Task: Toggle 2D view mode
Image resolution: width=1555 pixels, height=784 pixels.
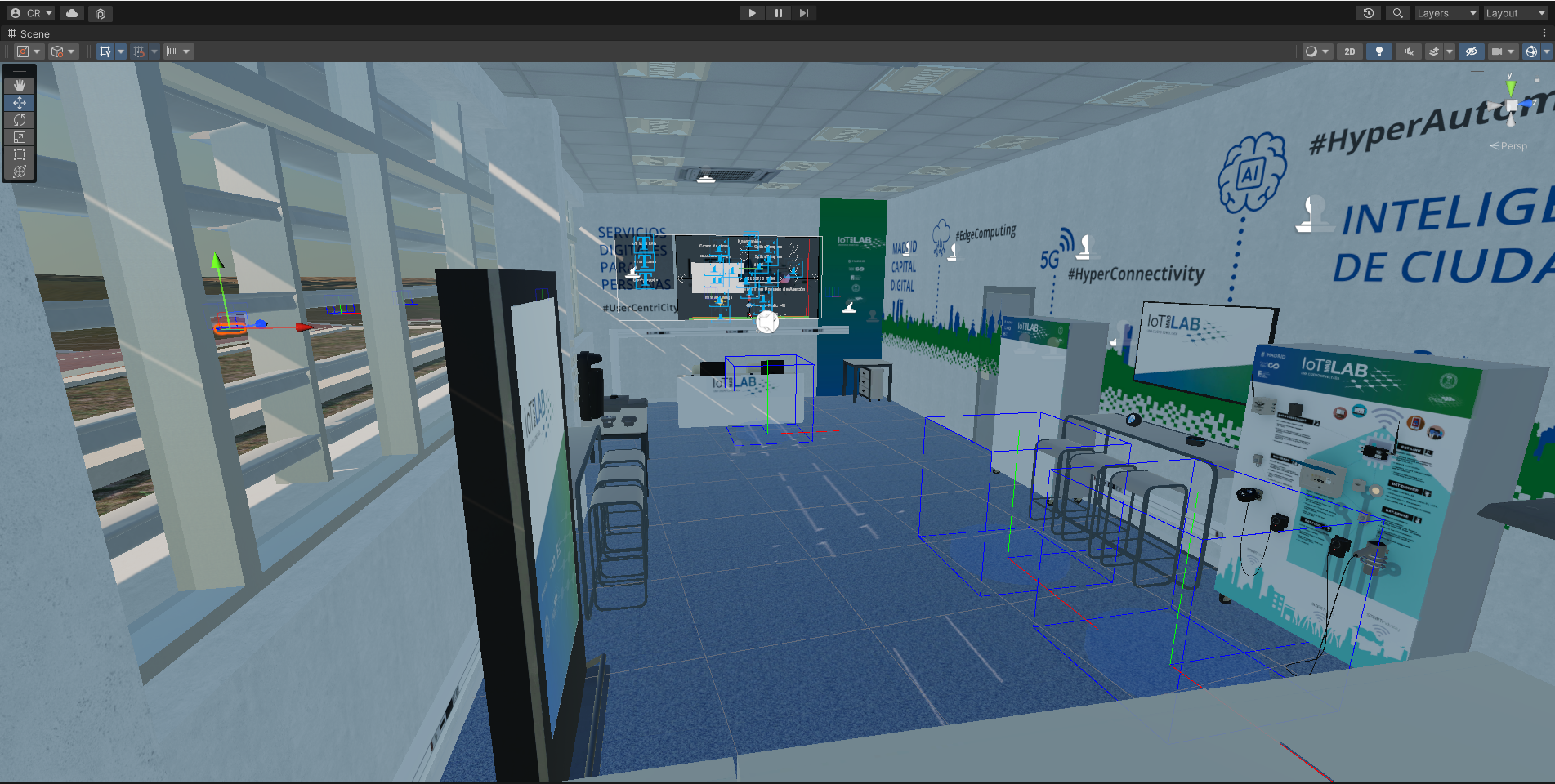Action: coord(1350,51)
